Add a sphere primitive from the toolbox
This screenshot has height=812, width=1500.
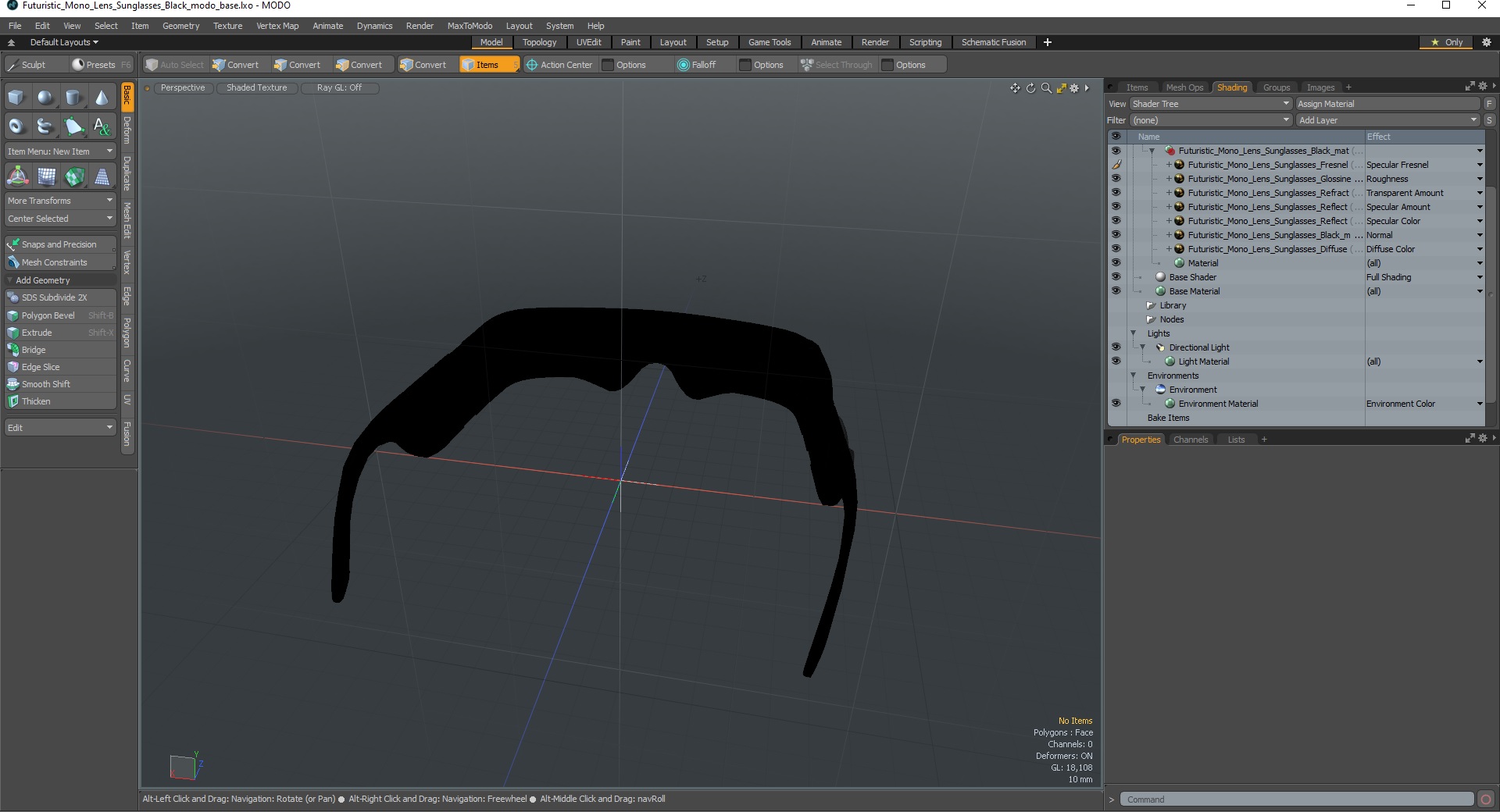[x=45, y=98]
